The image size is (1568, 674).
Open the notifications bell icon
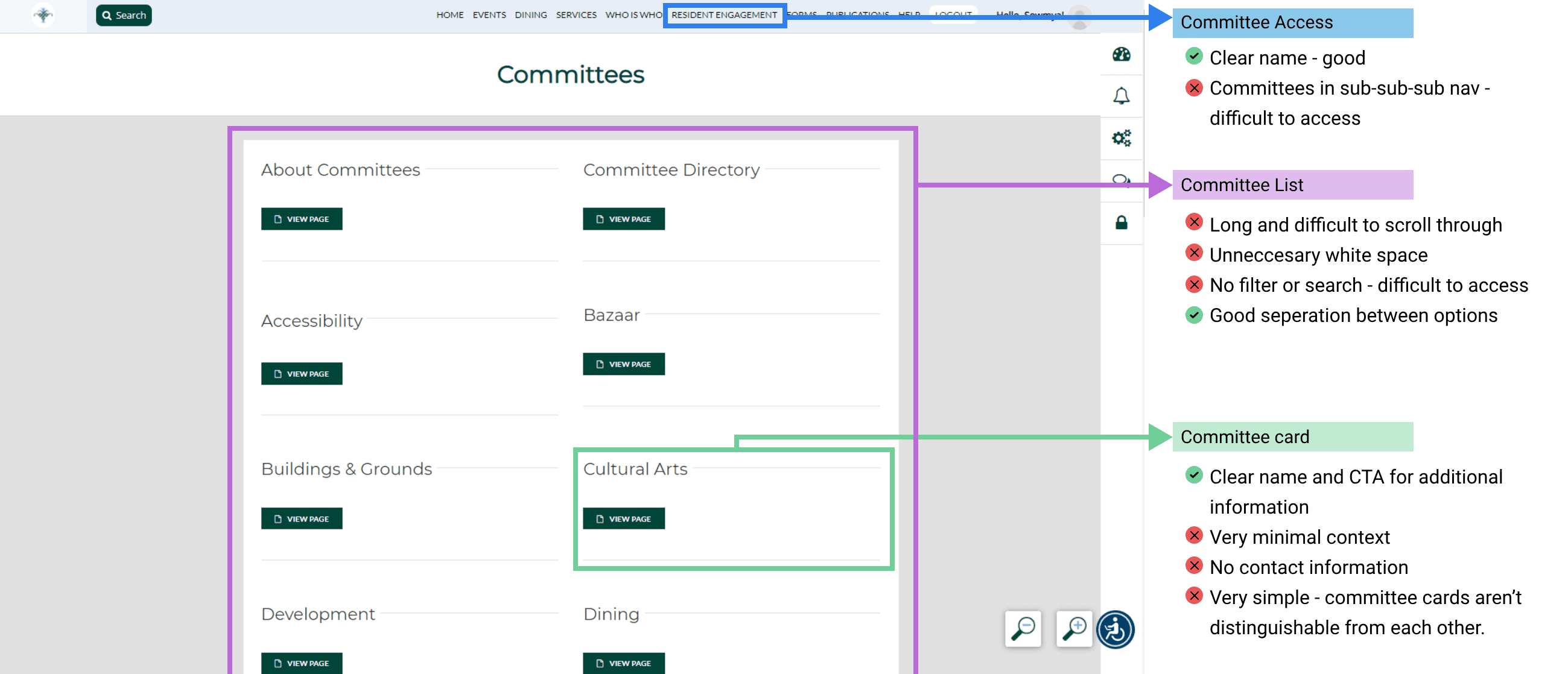pos(1120,96)
